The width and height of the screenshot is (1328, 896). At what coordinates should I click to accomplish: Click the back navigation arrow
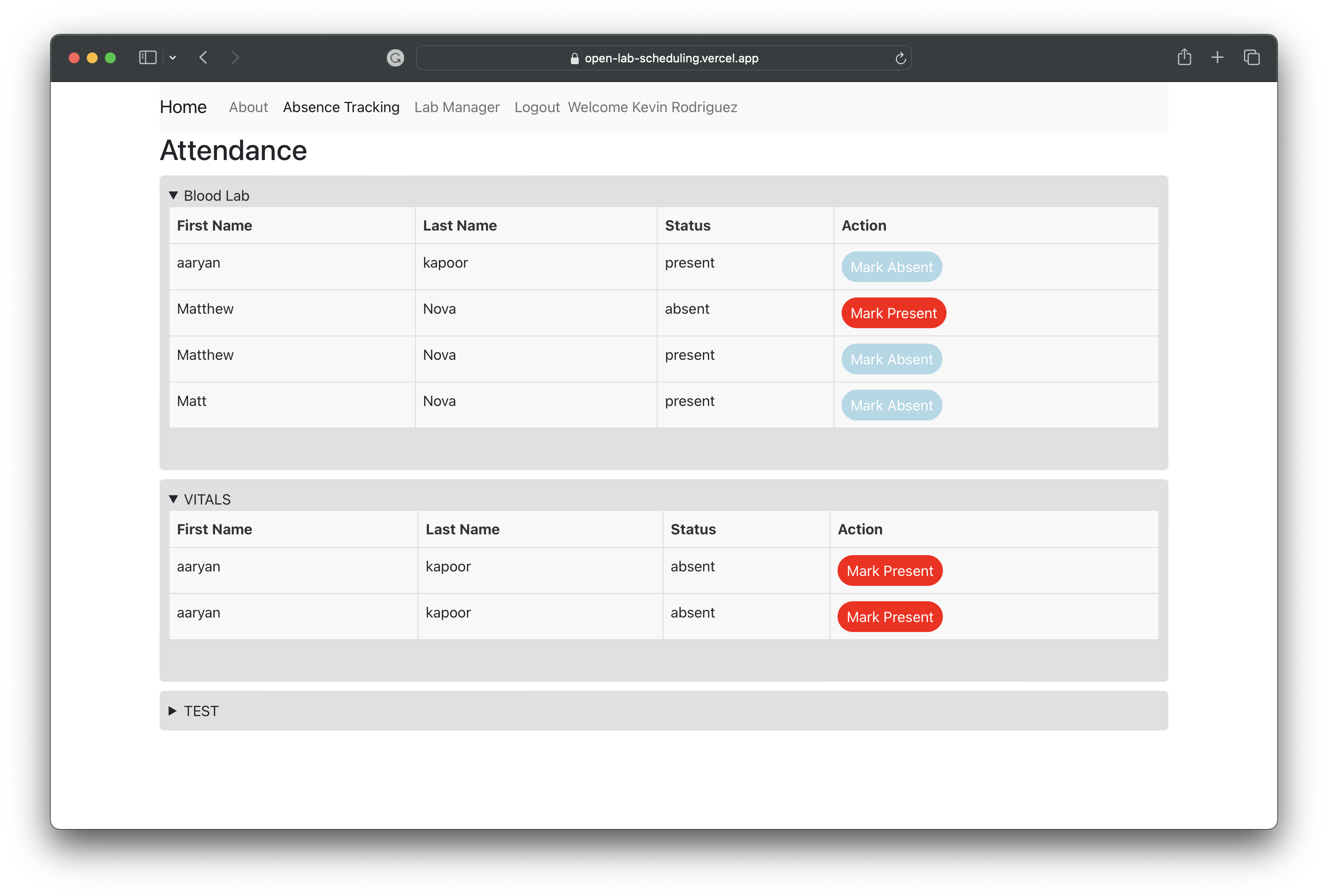coord(203,58)
